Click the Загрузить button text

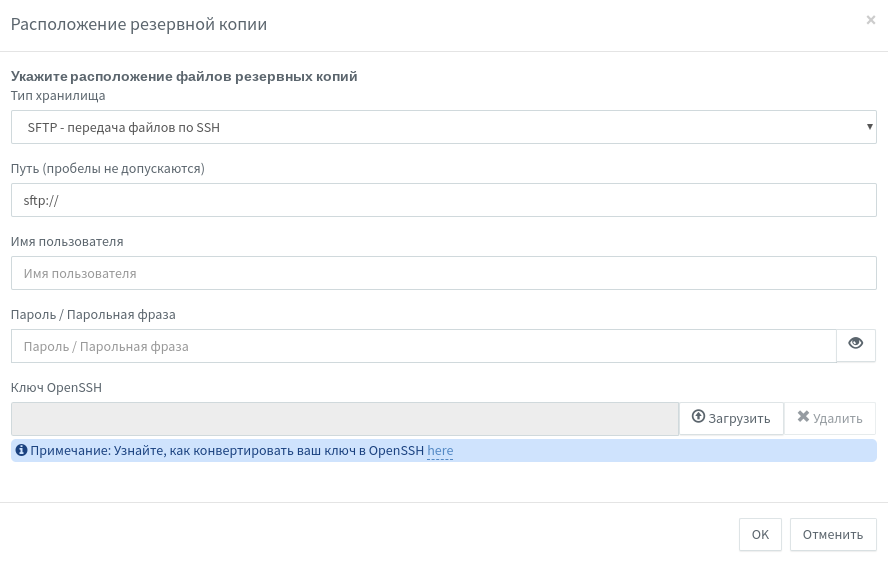[739, 419]
